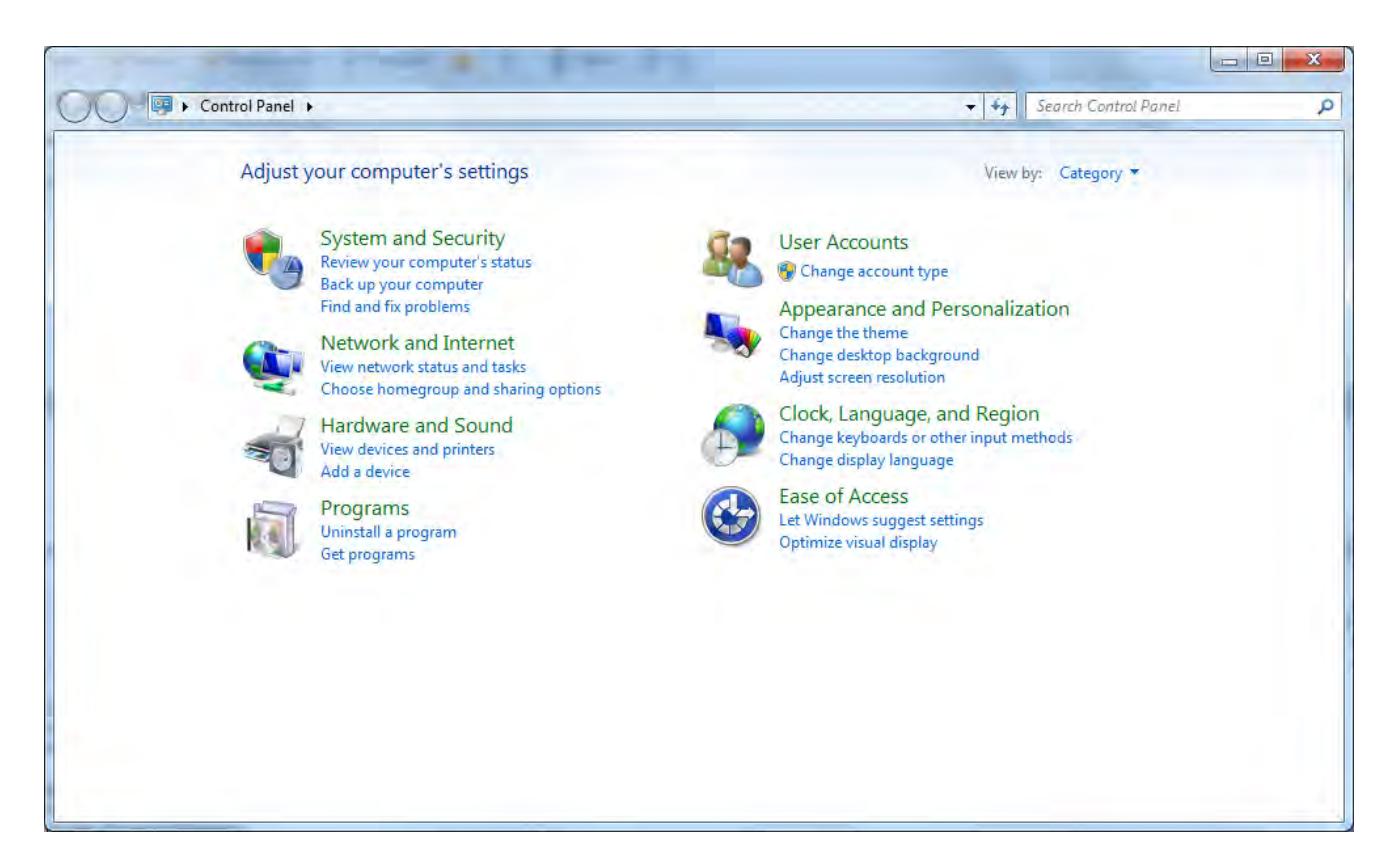
Task: Open Appearance and Personalization heading link
Action: point(924,309)
